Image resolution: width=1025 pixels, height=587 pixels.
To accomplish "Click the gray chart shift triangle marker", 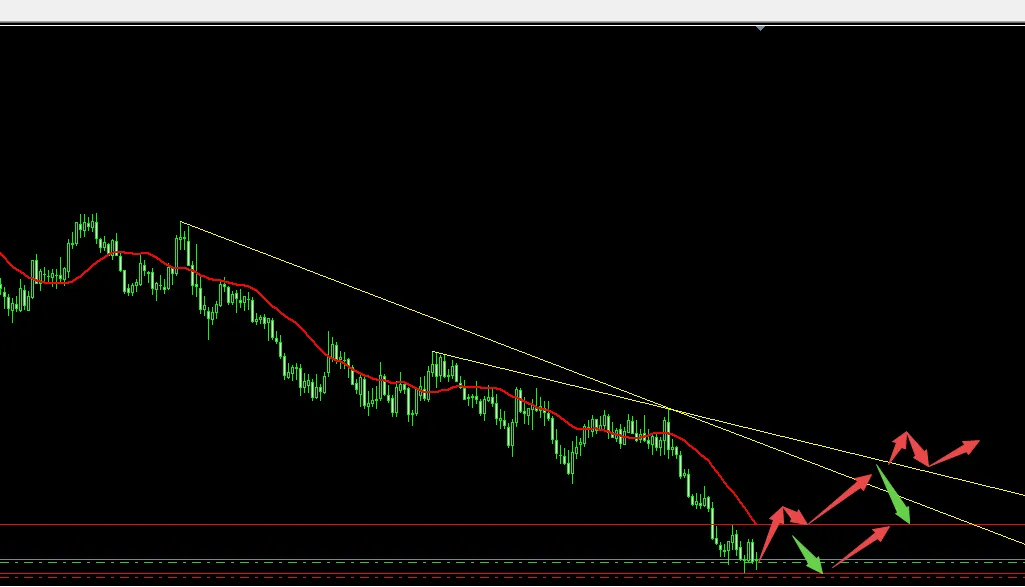I will pos(760,28).
